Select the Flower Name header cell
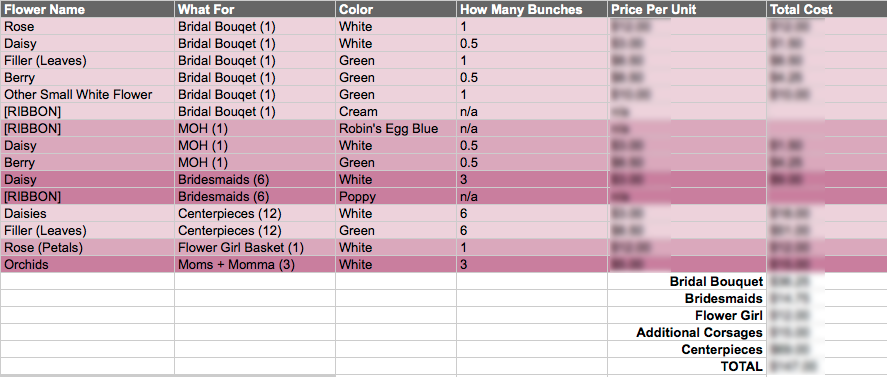 [87, 9]
